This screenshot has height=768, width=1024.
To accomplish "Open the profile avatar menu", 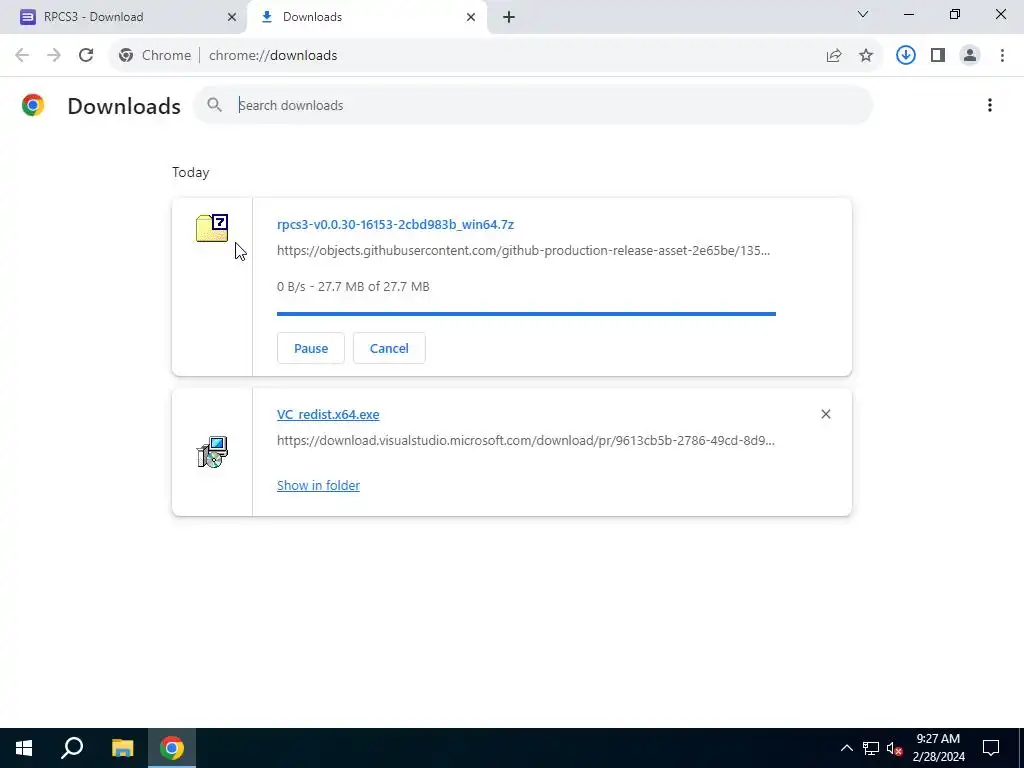I will [x=970, y=56].
